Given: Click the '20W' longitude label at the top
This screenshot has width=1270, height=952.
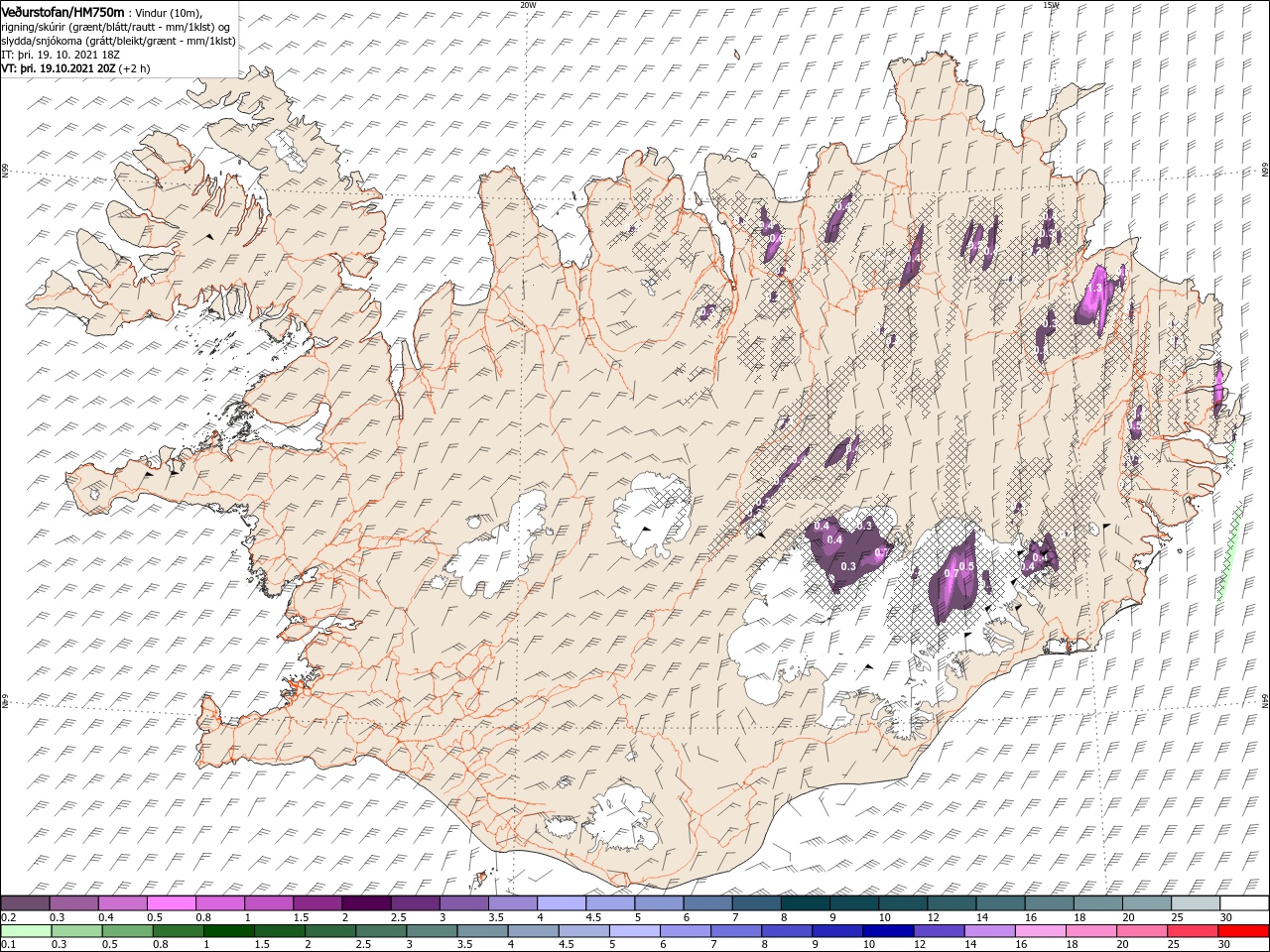Looking at the screenshot, I should (x=528, y=5).
